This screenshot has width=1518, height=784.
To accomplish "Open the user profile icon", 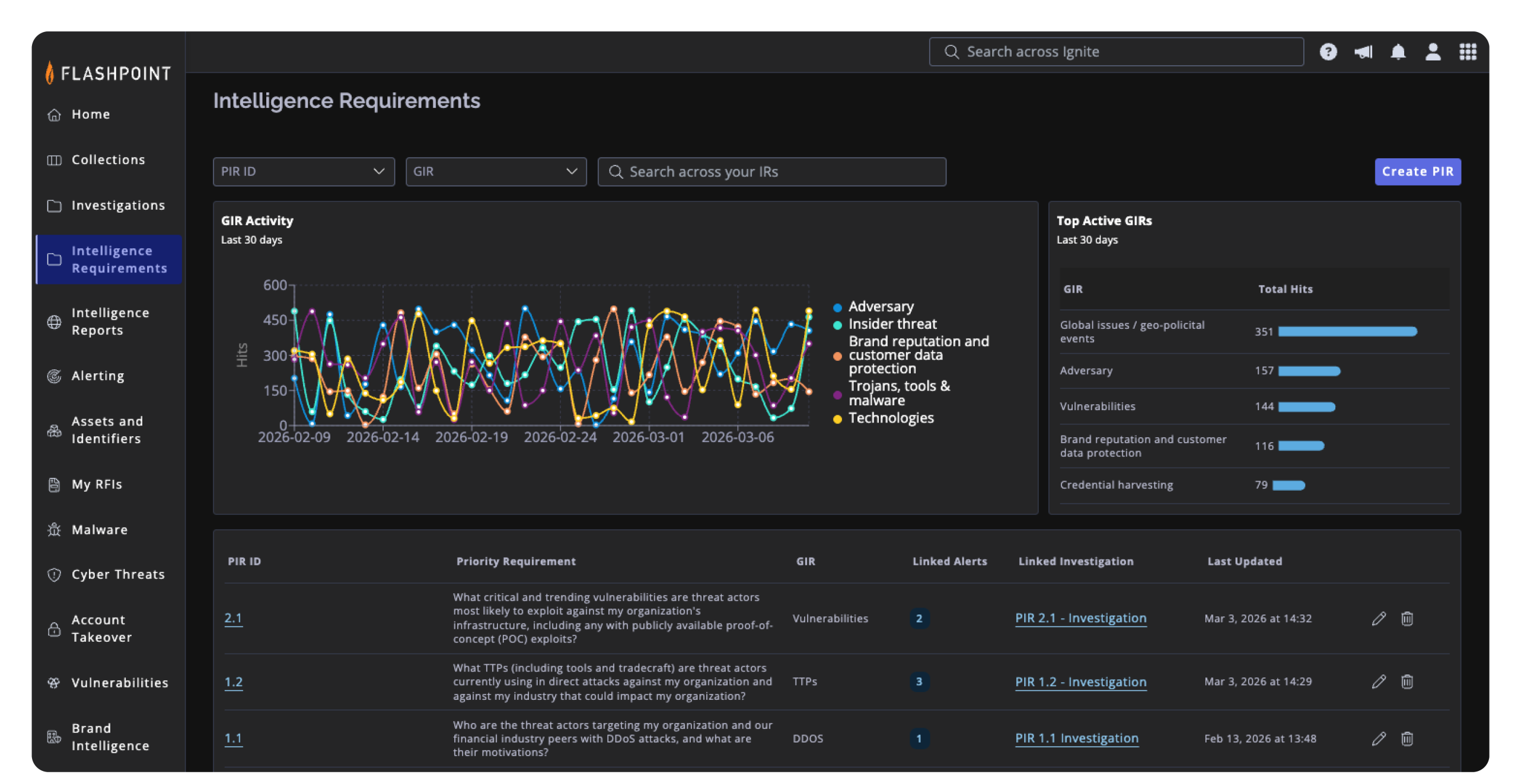I will (1433, 52).
